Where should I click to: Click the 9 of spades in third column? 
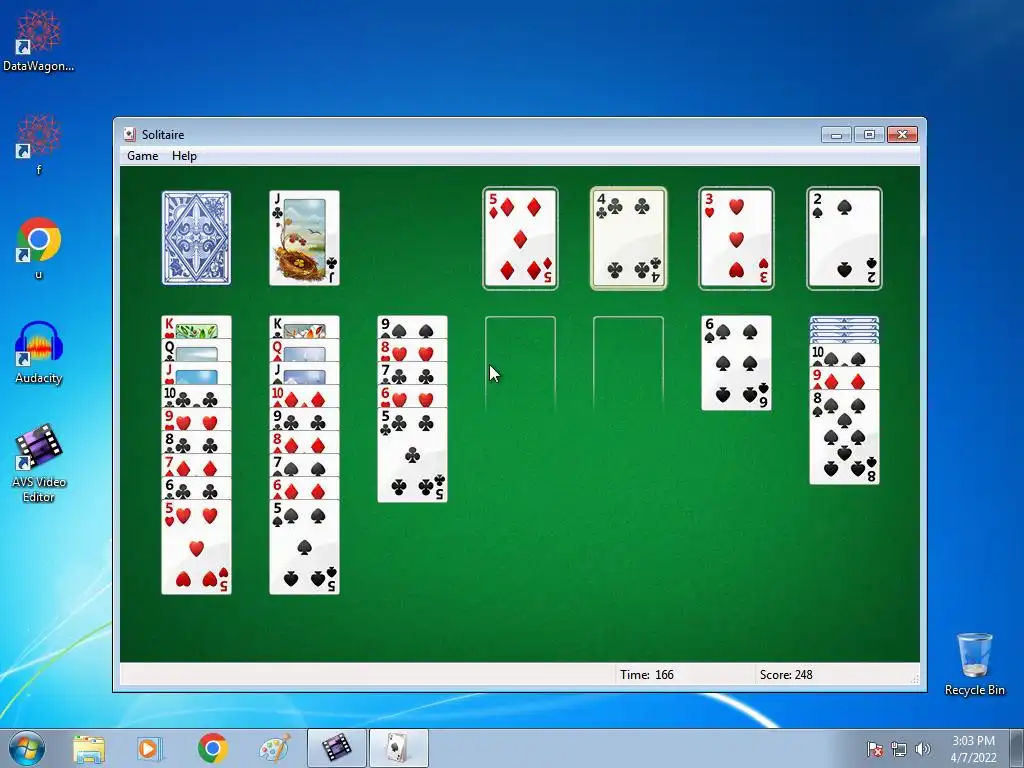coord(412,327)
